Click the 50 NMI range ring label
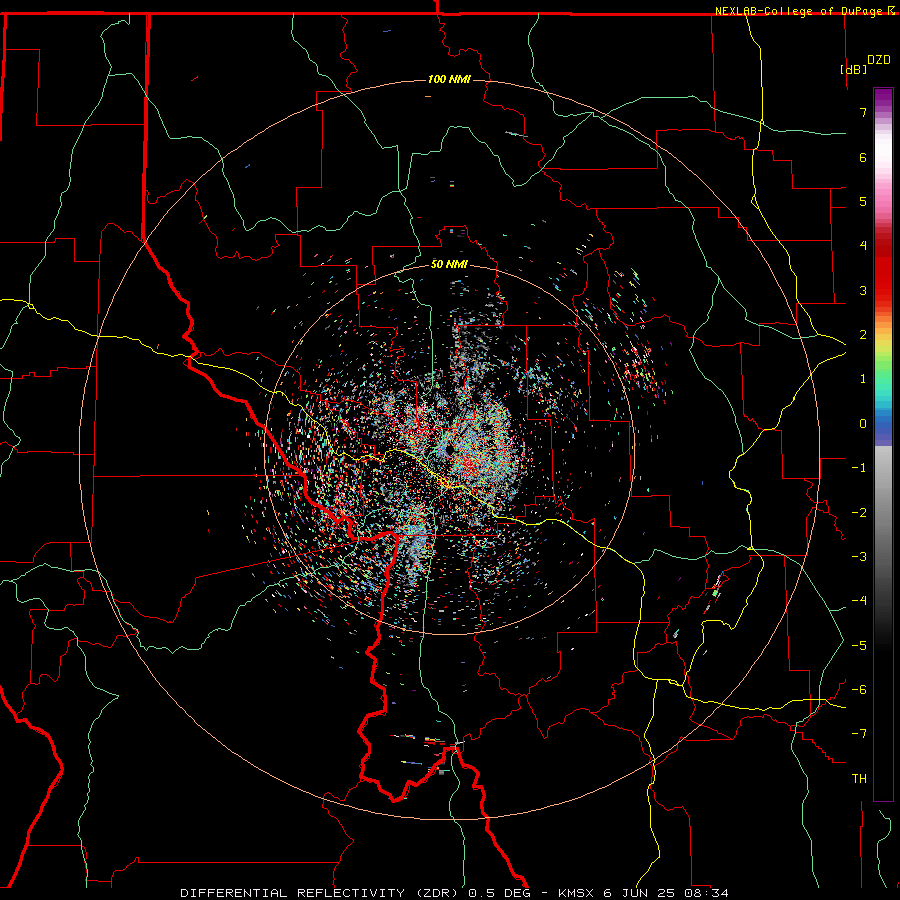900x900 pixels. [449, 264]
